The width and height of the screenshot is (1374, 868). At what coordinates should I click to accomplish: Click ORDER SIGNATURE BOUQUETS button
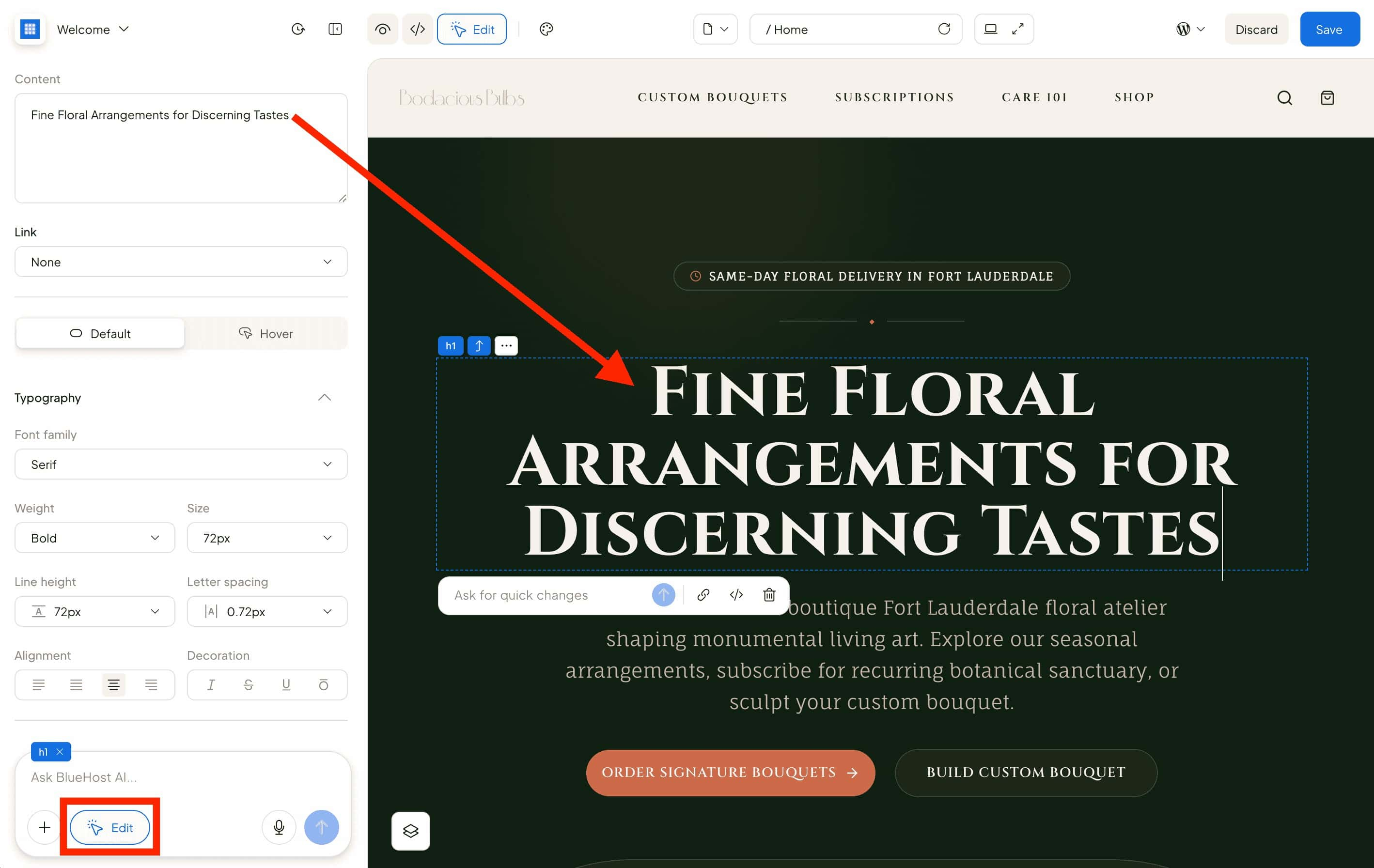coord(730,772)
